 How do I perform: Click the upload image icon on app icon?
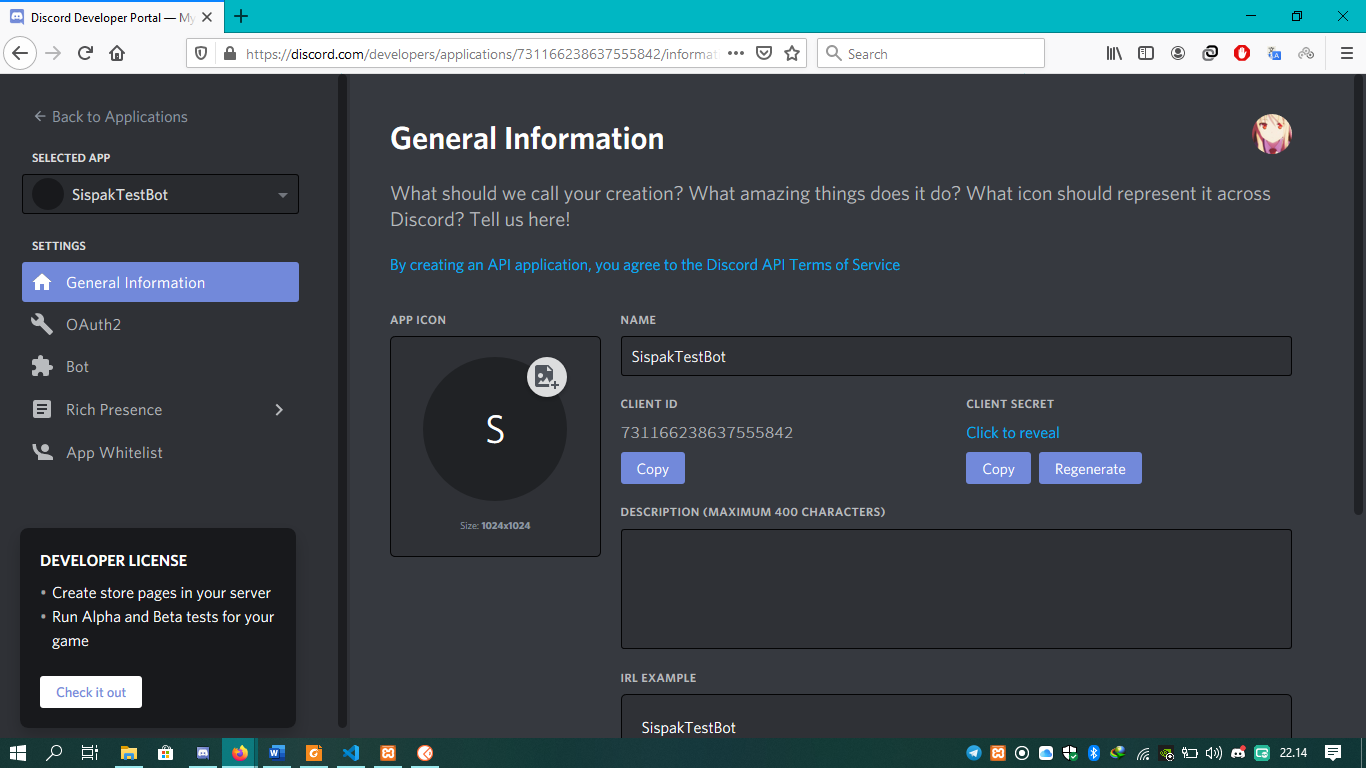point(547,377)
